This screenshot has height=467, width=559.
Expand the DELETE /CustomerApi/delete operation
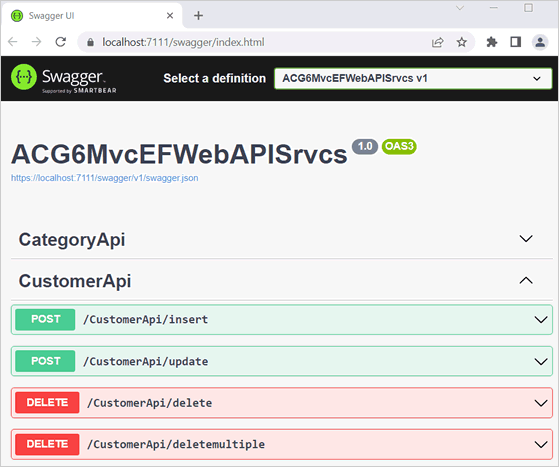282,403
